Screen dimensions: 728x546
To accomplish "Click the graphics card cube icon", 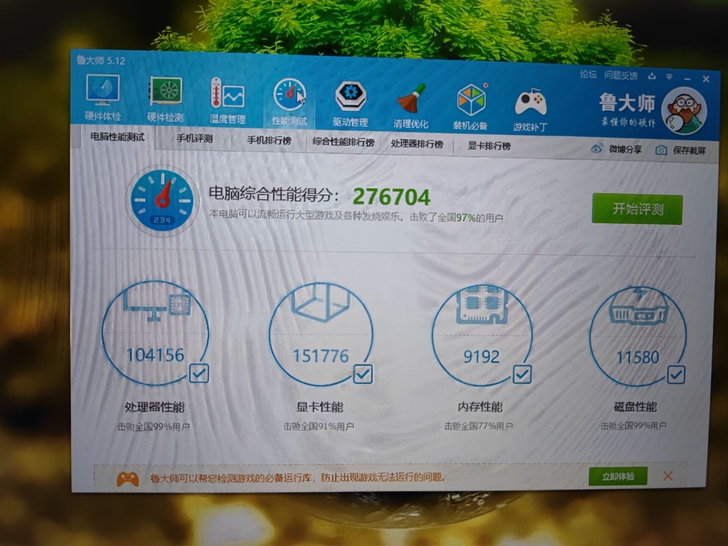I will 321,302.
